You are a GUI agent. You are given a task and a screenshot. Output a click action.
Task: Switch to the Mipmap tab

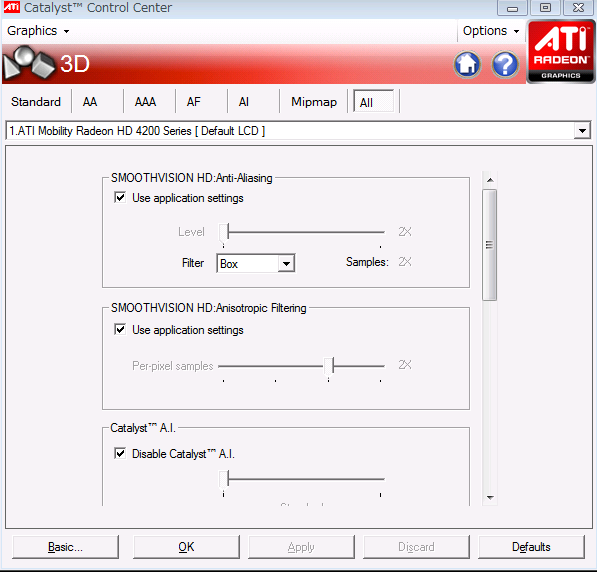pyautogui.click(x=314, y=102)
